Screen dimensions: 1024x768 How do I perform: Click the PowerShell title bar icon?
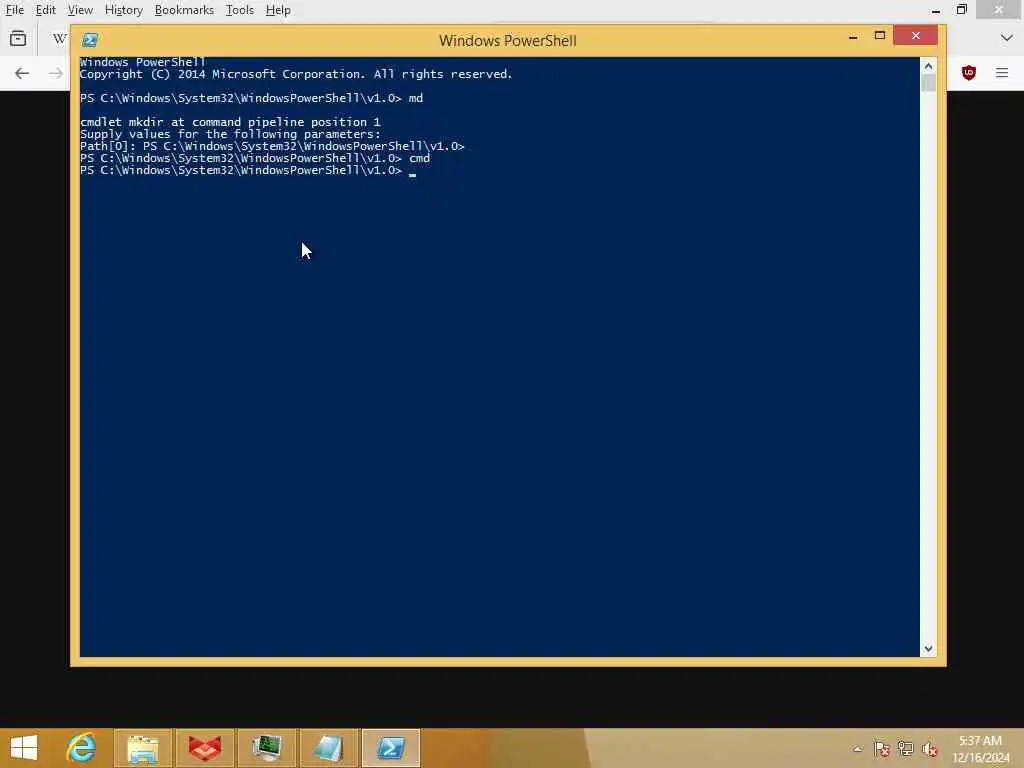click(x=90, y=40)
